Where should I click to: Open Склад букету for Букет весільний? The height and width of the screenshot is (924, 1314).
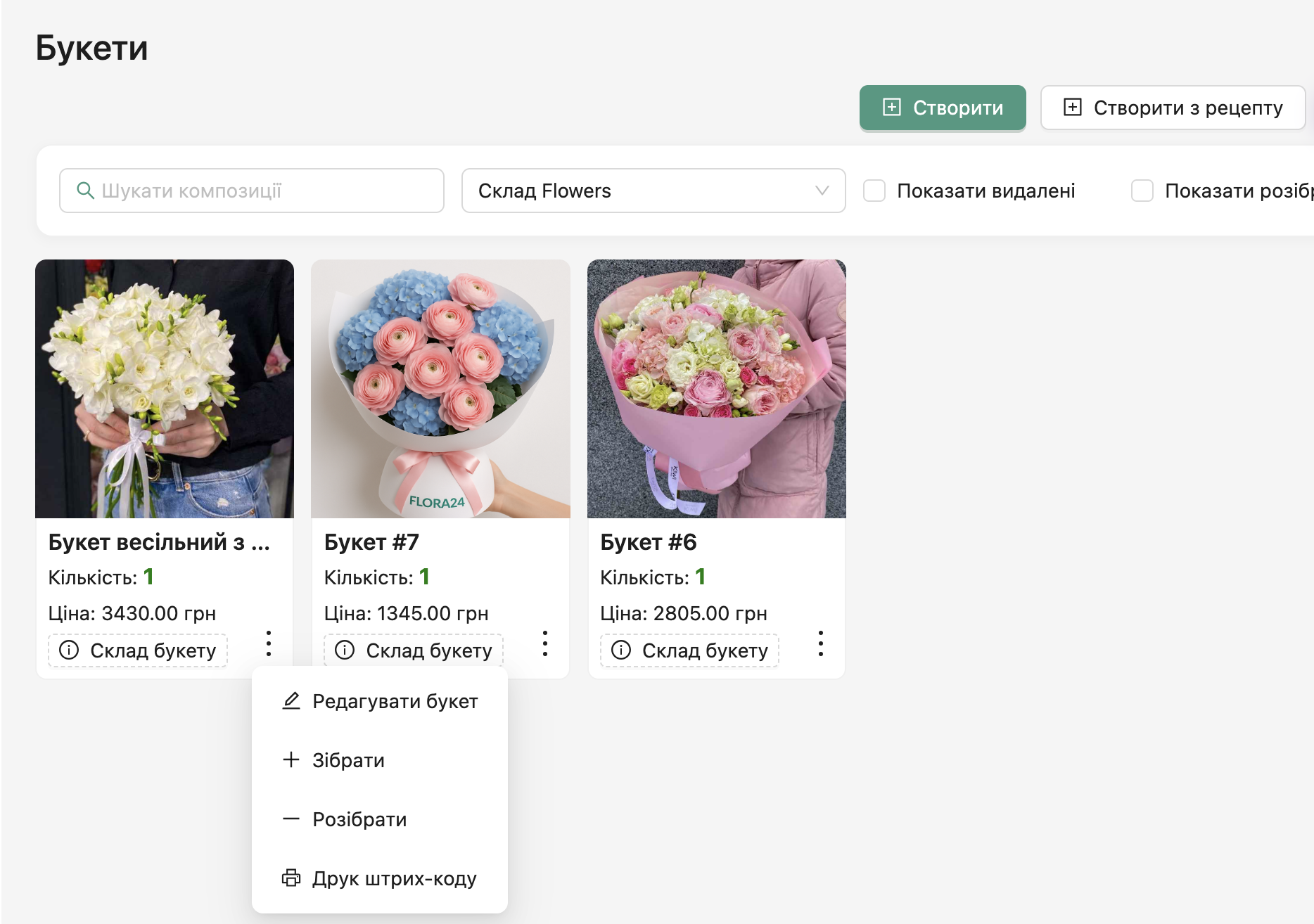(138, 650)
